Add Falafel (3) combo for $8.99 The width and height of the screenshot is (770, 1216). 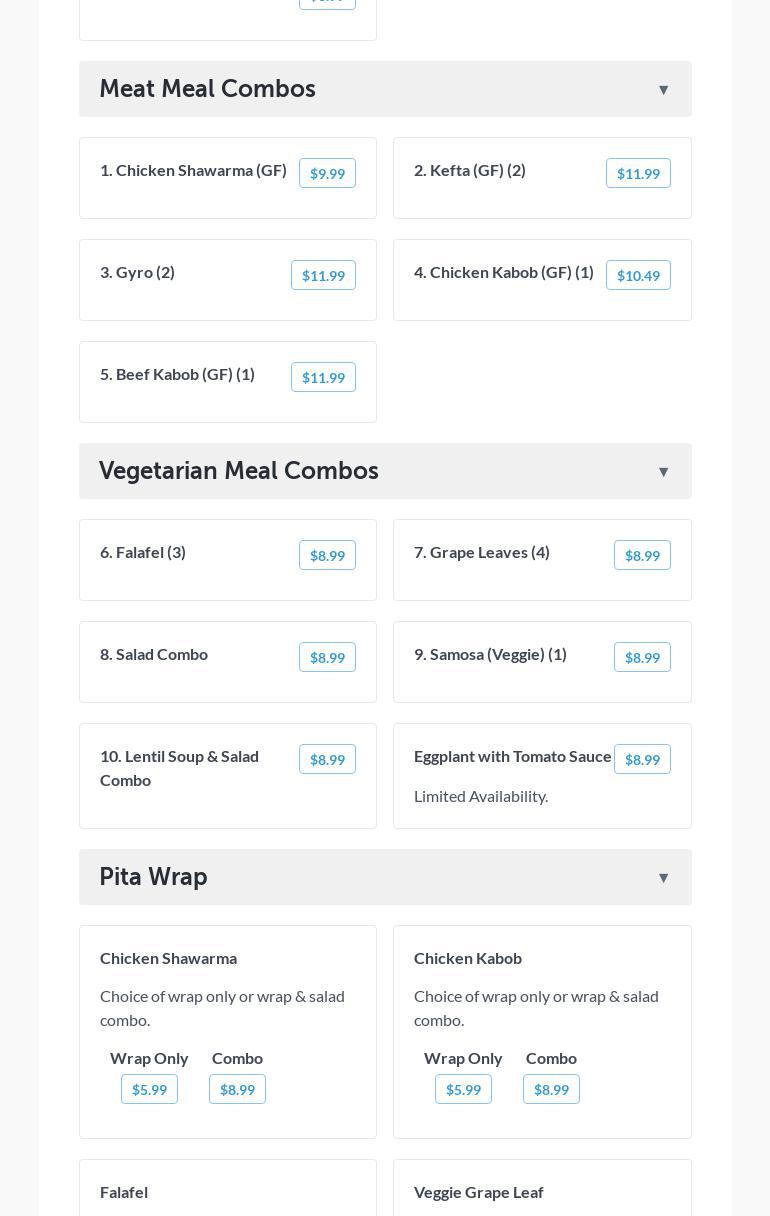point(327,555)
